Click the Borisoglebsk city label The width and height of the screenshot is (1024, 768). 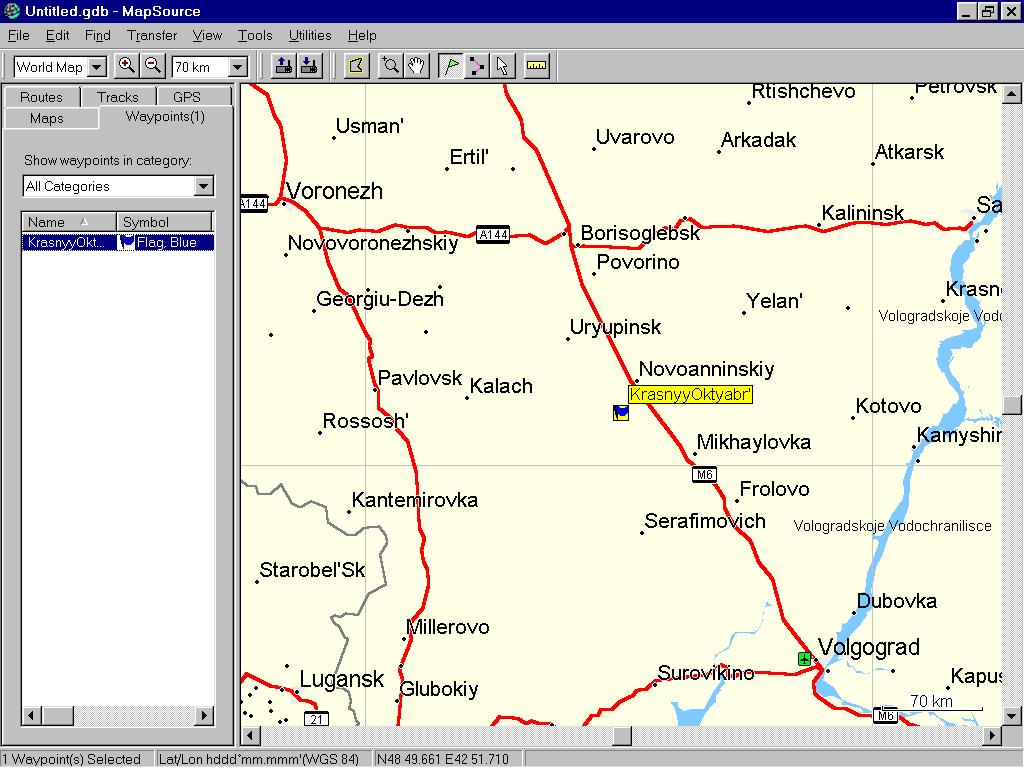pyautogui.click(x=640, y=232)
